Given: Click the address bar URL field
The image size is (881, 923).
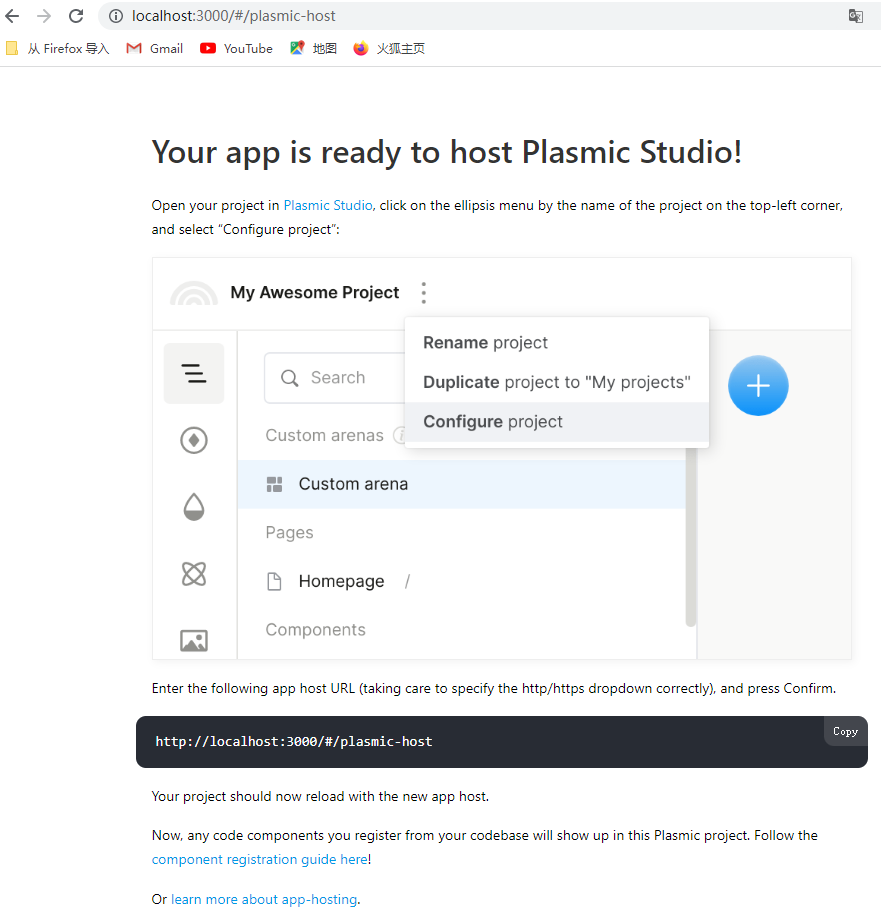Looking at the screenshot, I should click(400, 16).
